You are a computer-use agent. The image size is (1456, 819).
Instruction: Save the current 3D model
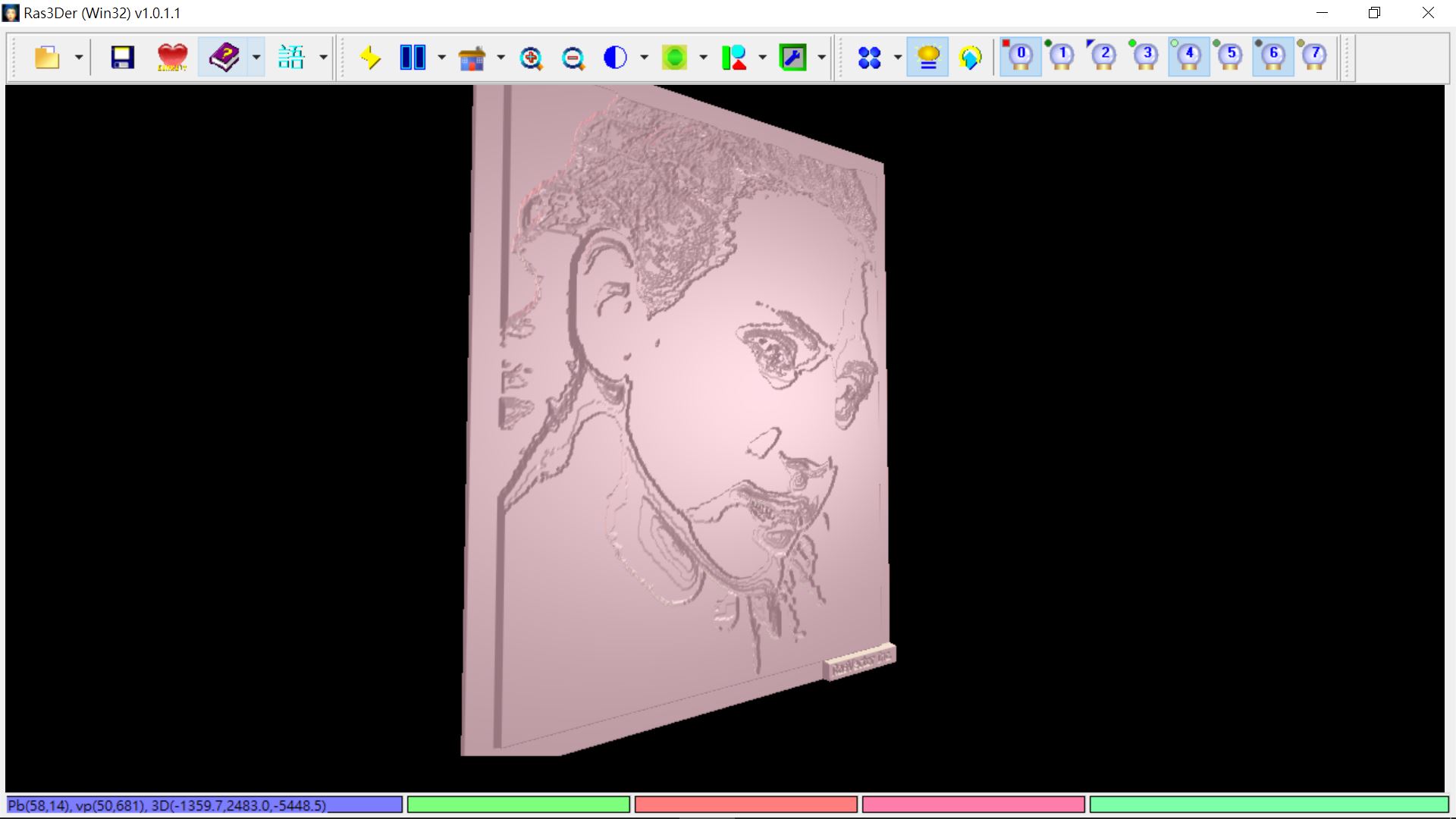[x=122, y=56]
